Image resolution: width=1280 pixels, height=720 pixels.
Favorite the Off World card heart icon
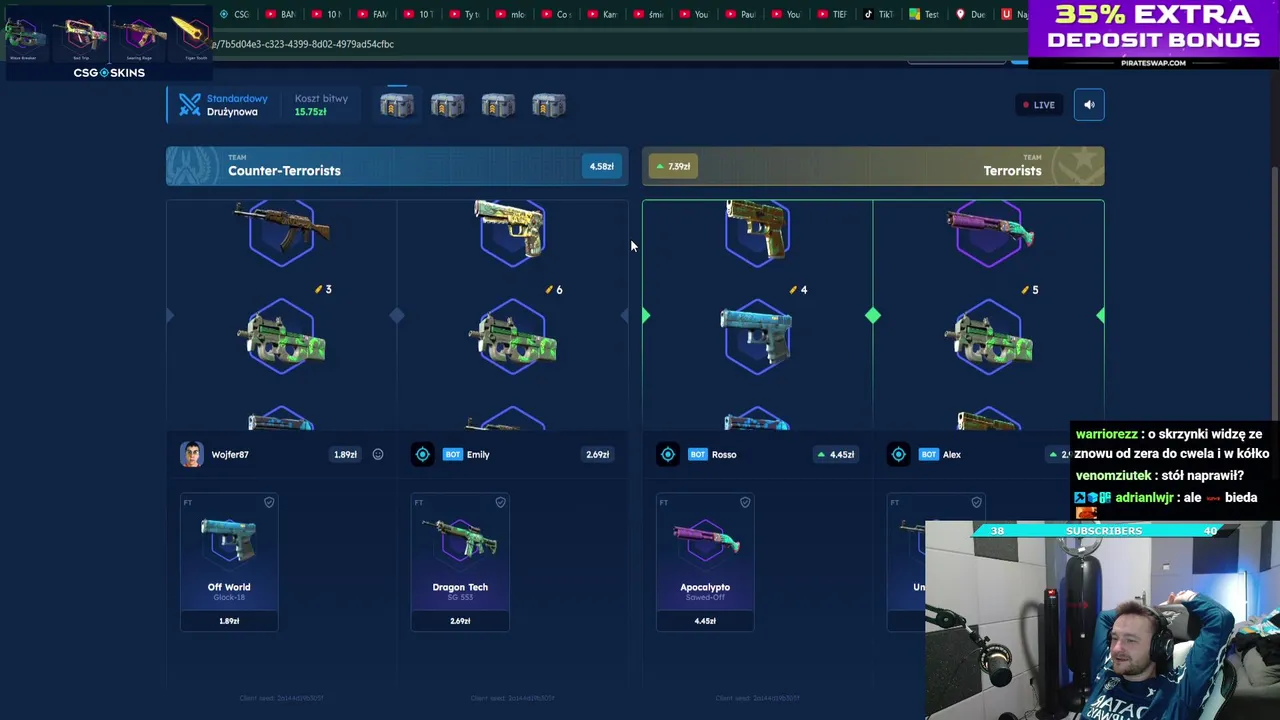(x=269, y=502)
